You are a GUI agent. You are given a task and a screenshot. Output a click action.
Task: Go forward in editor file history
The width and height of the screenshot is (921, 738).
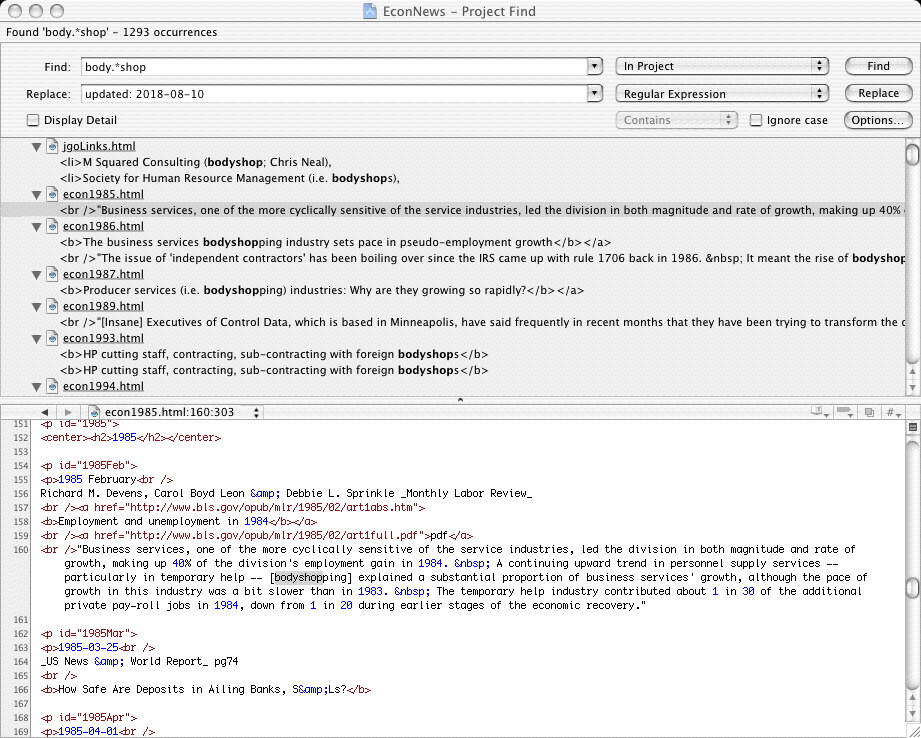coord(68,412)
